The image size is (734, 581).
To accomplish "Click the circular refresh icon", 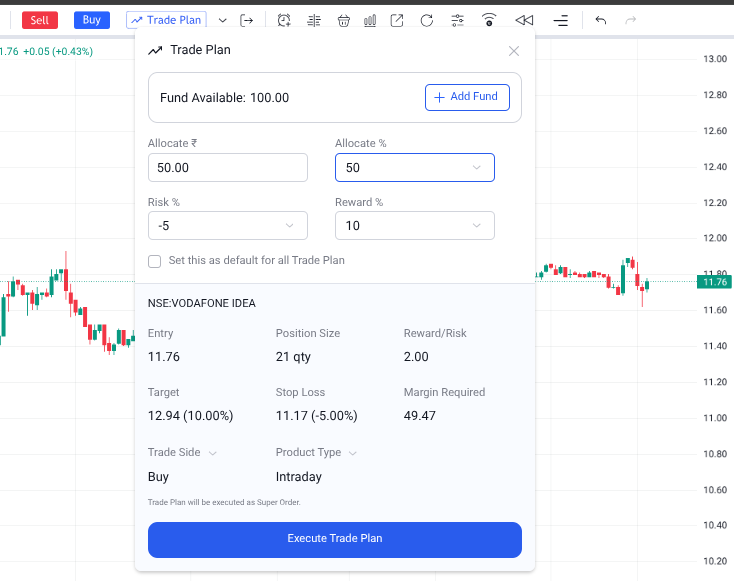I will tap(427, 20).
